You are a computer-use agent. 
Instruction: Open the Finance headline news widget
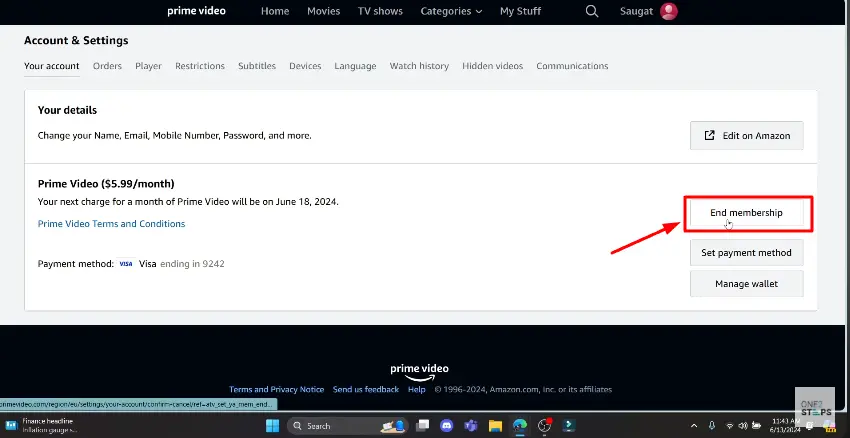tap(43, 426)
